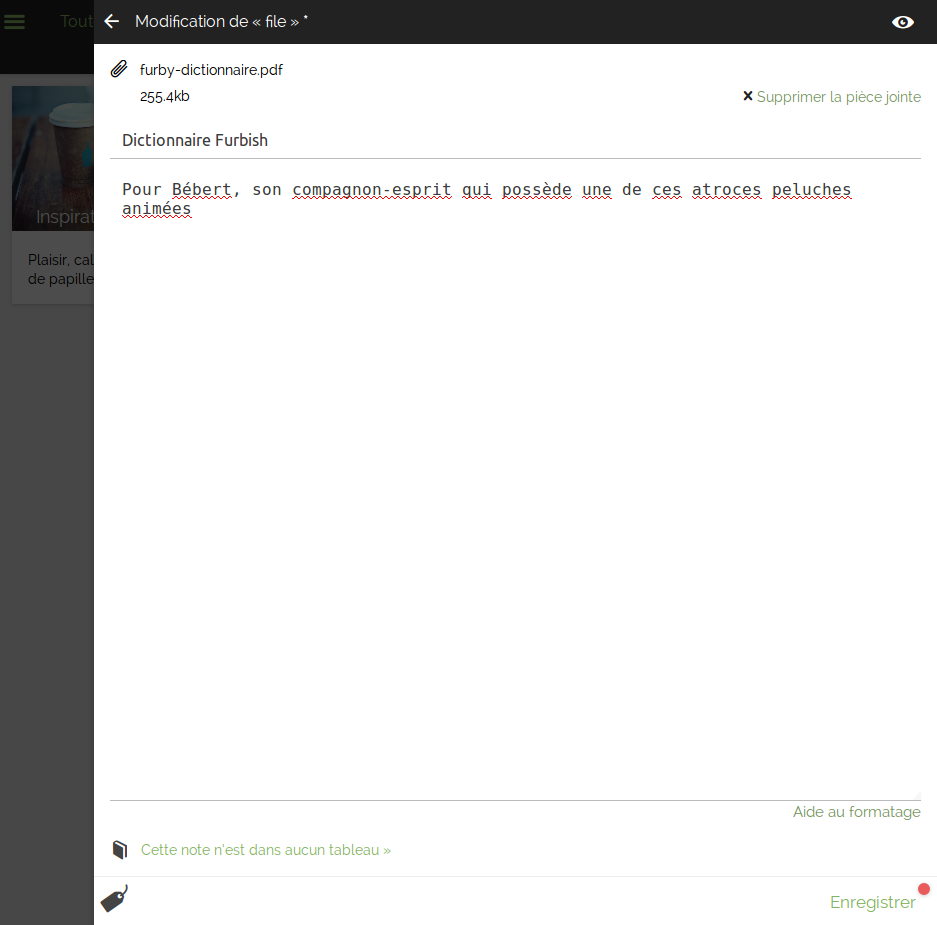Screen dimensions: 937x925
Task: Toggle preview with the eye icon
Action: (x=902, y=22)
